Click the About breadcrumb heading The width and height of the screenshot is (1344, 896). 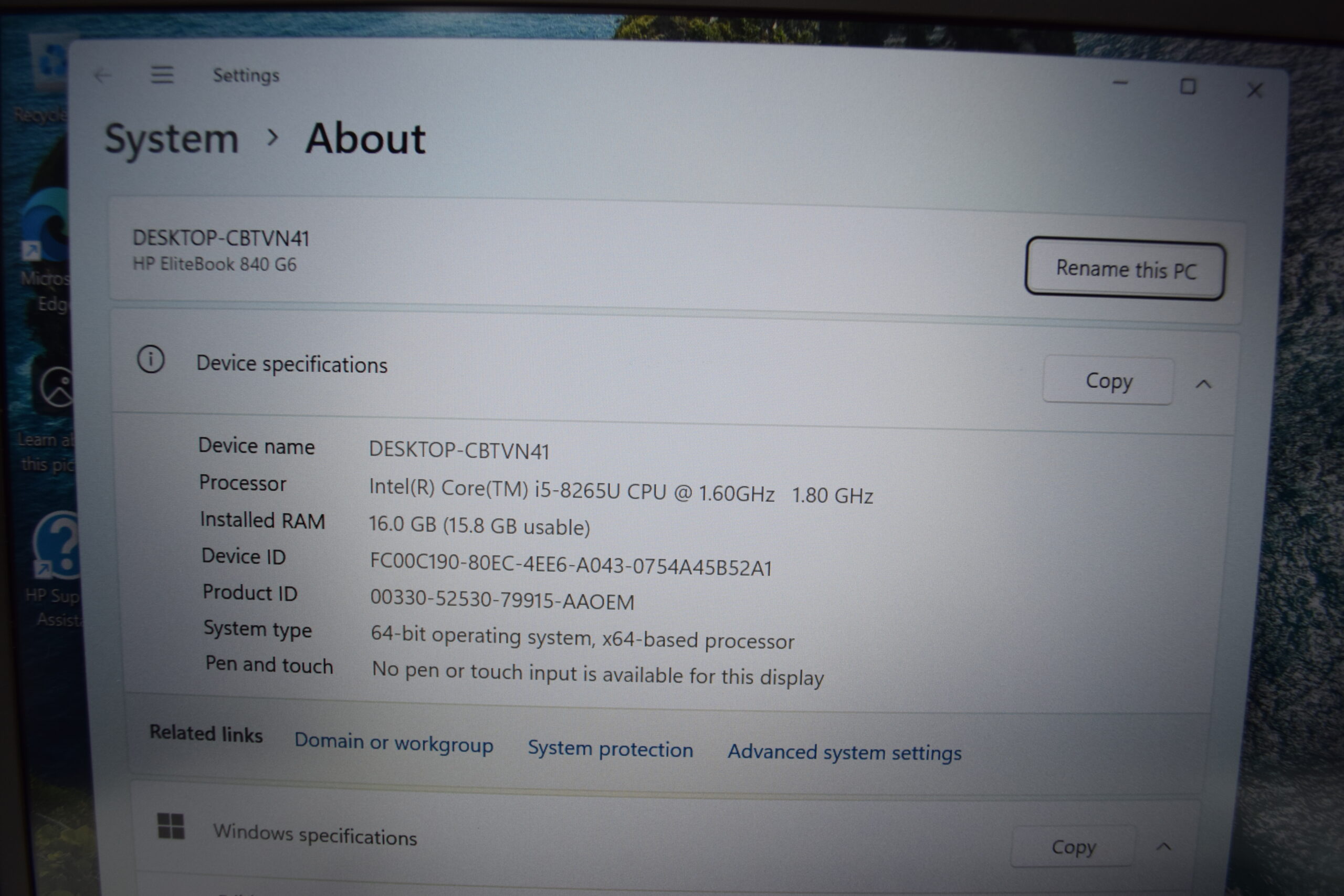(x=365, y=139)
